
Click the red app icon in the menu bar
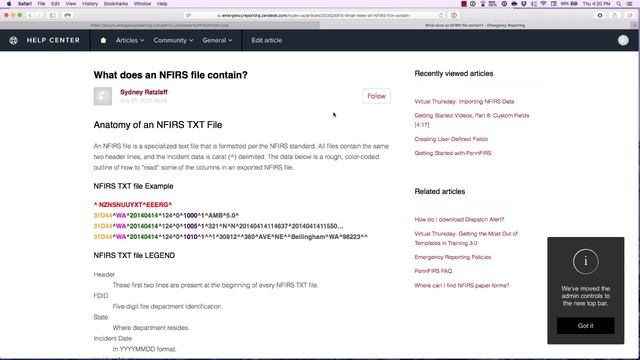(464, 4)
